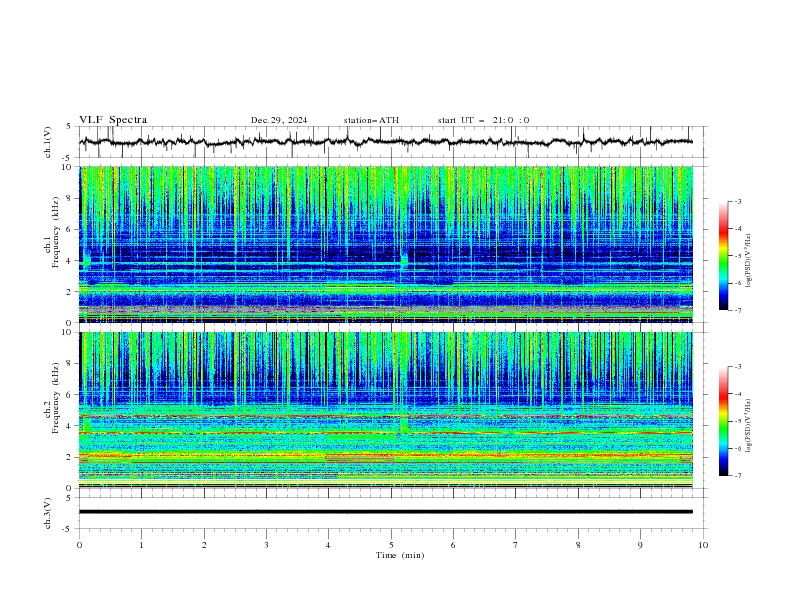Click the "Time (min)" x-axis label

point(400,555)
